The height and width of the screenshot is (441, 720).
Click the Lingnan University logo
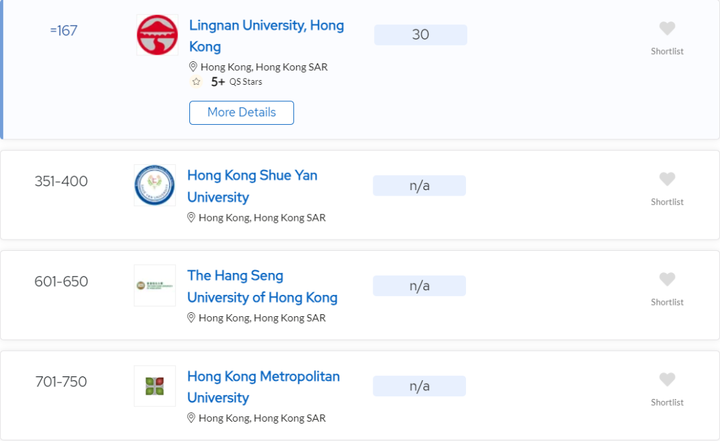click(x=157, y=35)
